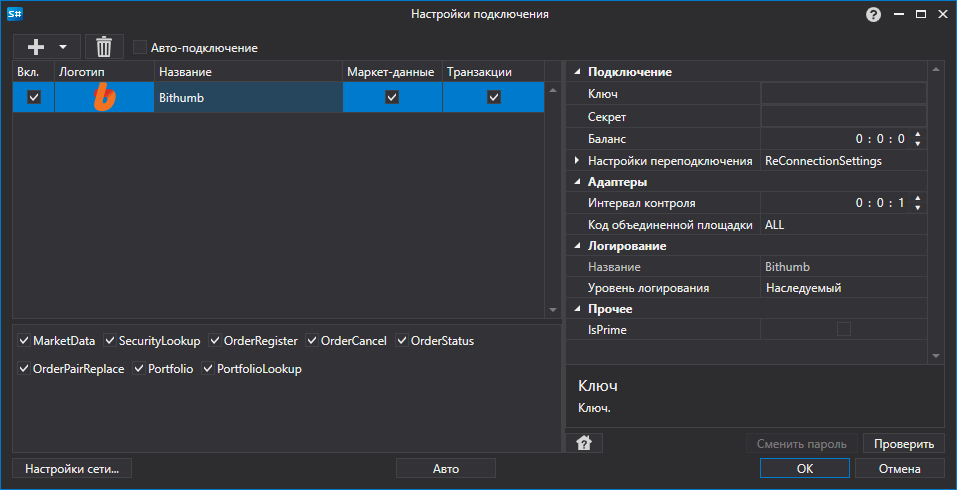Click the help question mark icon
Image resolution: width=957 pixels, height=490 pixels.
pyautogui.click(x=873, y=14)
